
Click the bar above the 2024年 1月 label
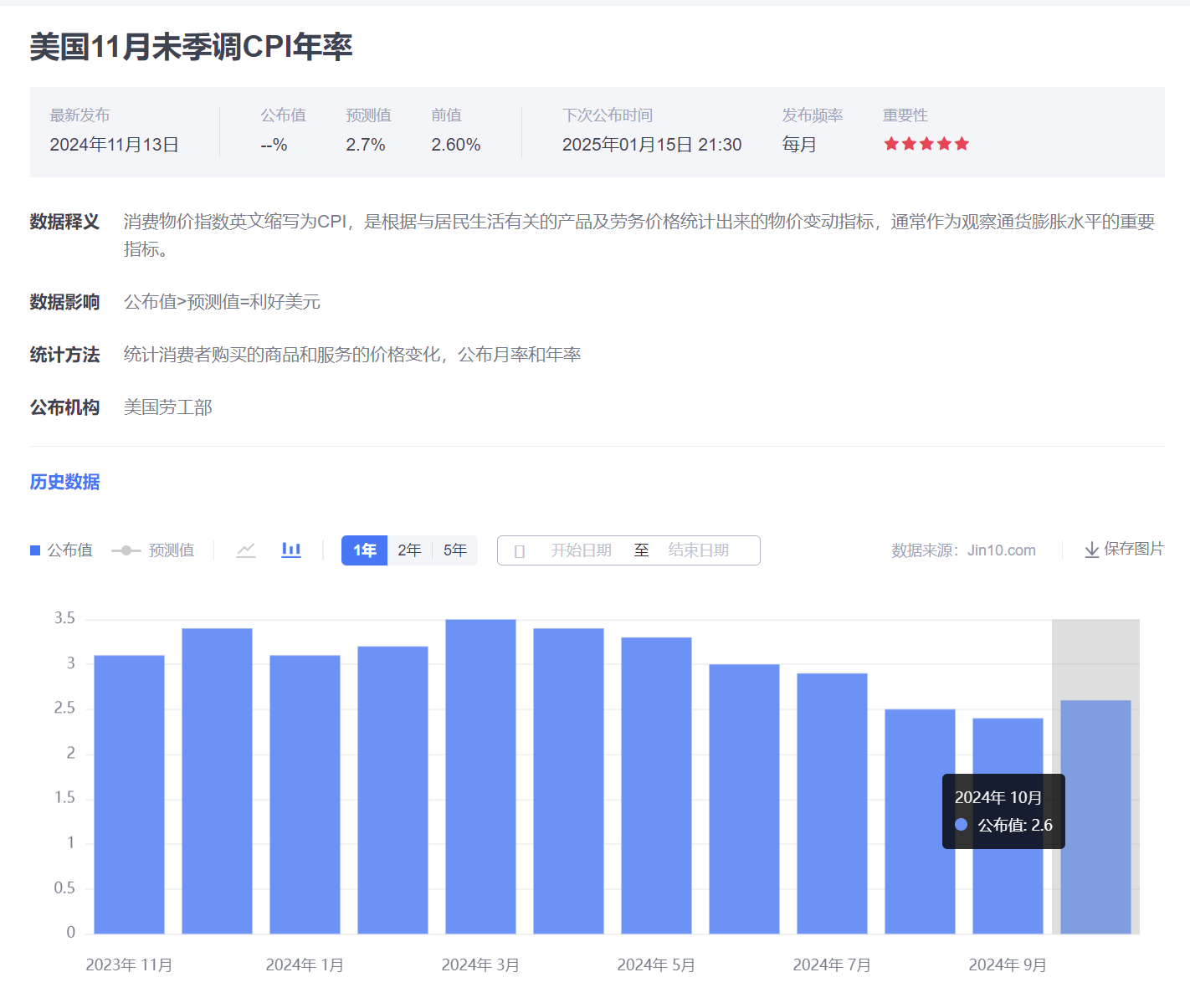point(305,795)
